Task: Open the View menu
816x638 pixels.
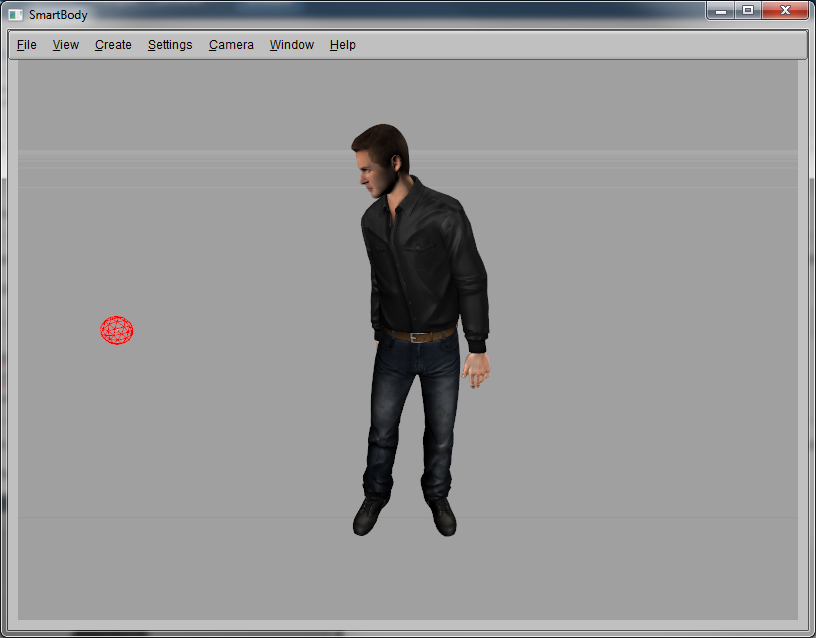Action: pos(66,45)
